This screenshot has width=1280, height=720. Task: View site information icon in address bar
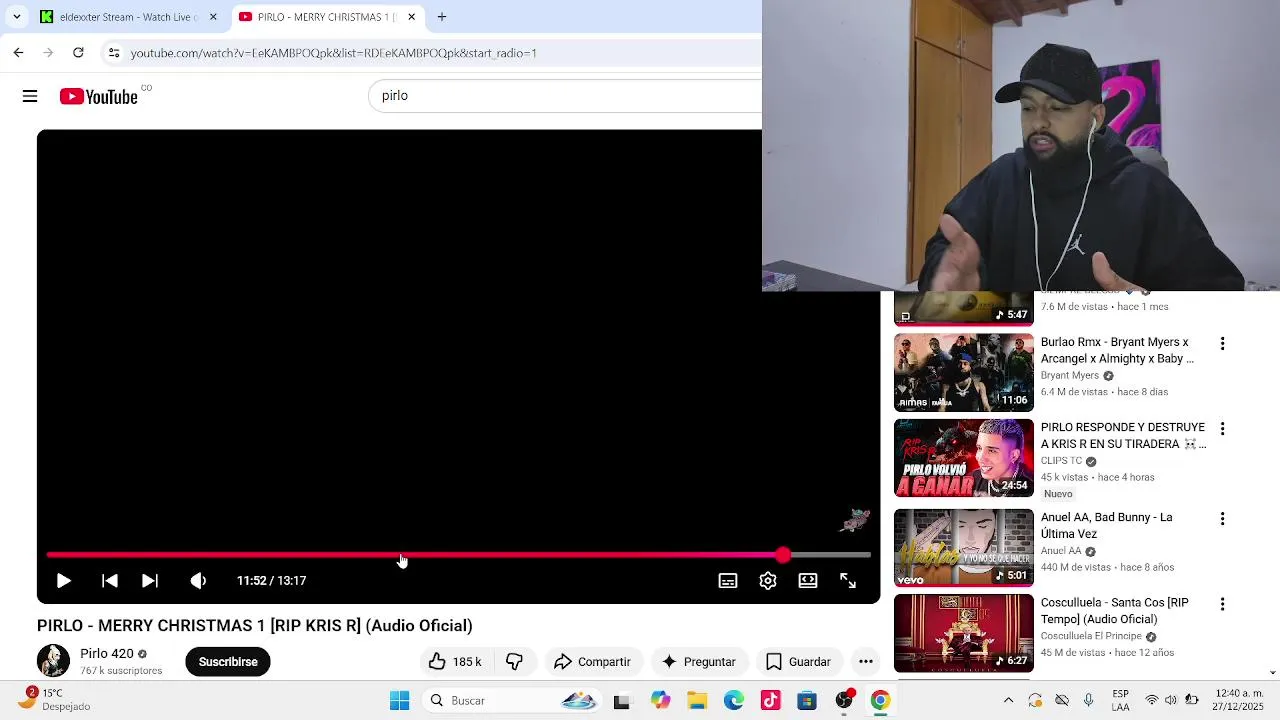point(114,53)
